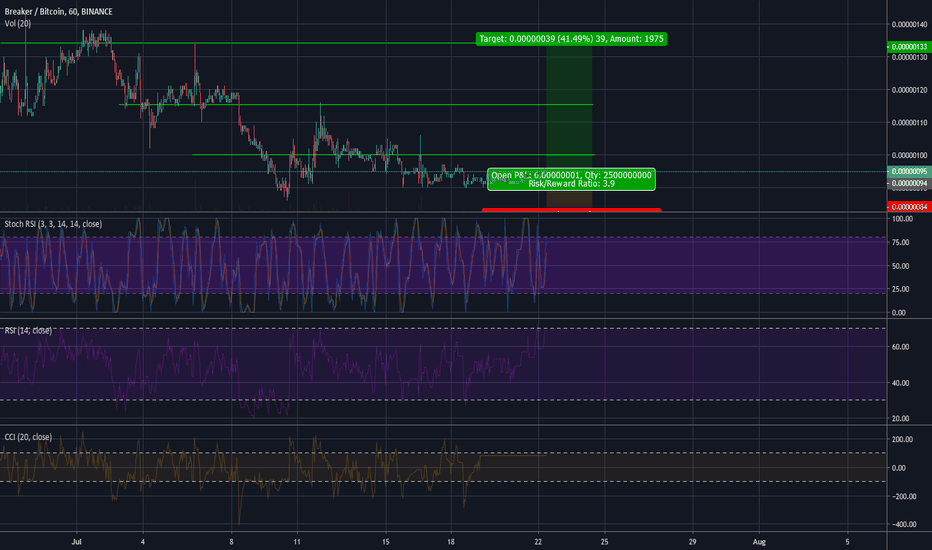Click the green 'Target: 0.00000039 (41.49%)' label
Screen dimensions: 932x550
click(x=571, y=39)
